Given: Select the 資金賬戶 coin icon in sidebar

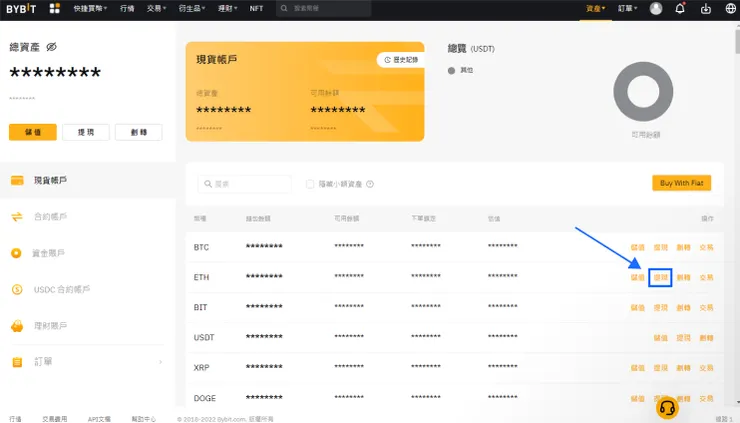Looking at the screenshot, I should [16, 253].
